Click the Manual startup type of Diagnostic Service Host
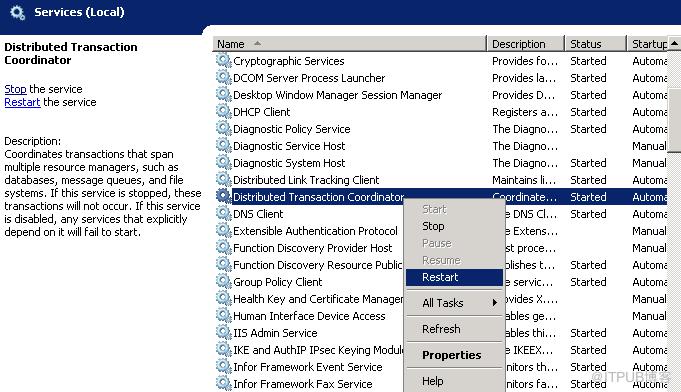 pos(649,146)
